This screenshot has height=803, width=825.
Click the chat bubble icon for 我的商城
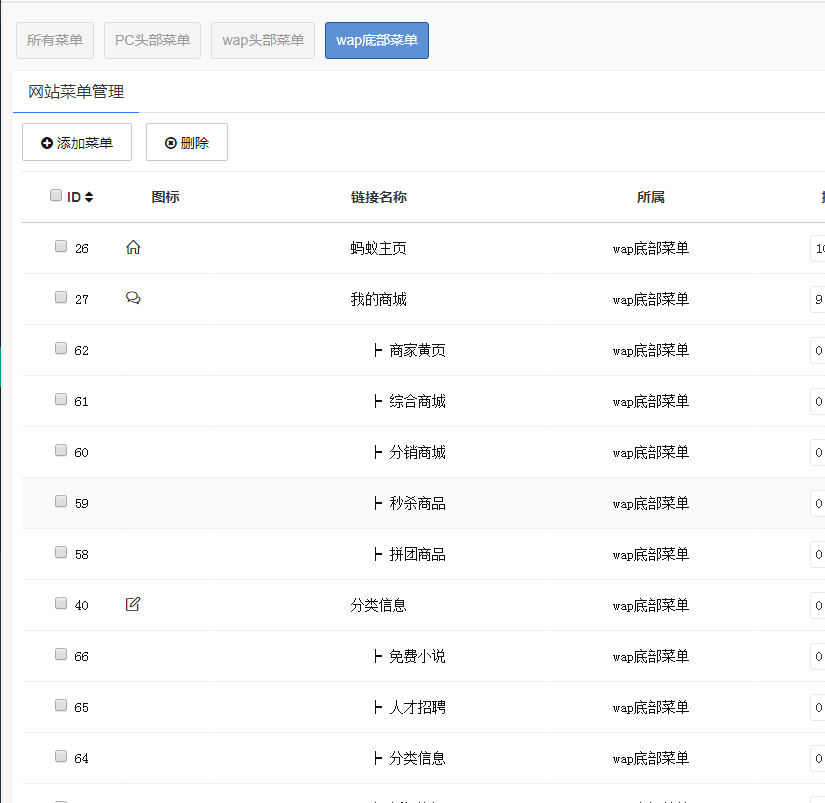(x=133, y=298)
